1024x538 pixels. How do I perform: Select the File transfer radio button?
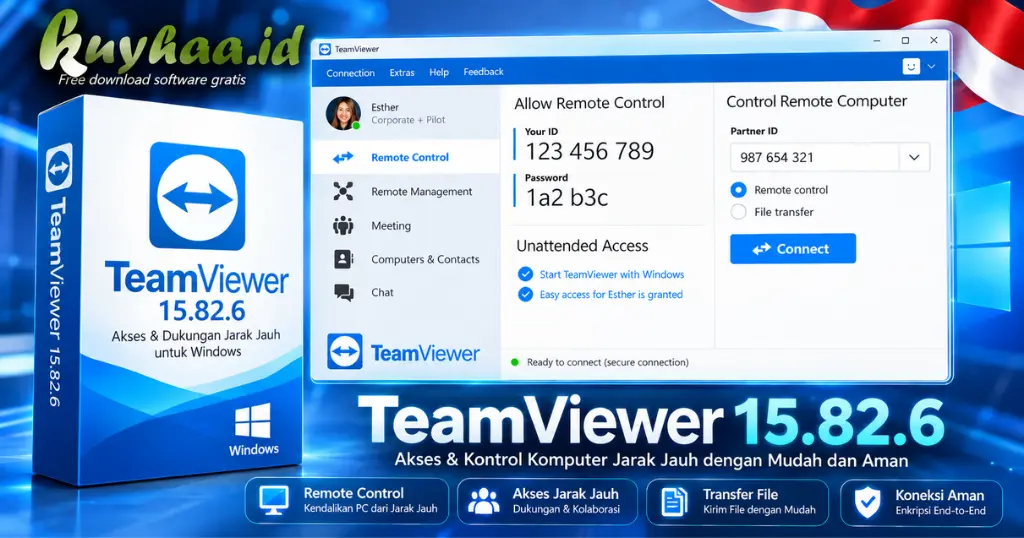click(x=739, y=212)
